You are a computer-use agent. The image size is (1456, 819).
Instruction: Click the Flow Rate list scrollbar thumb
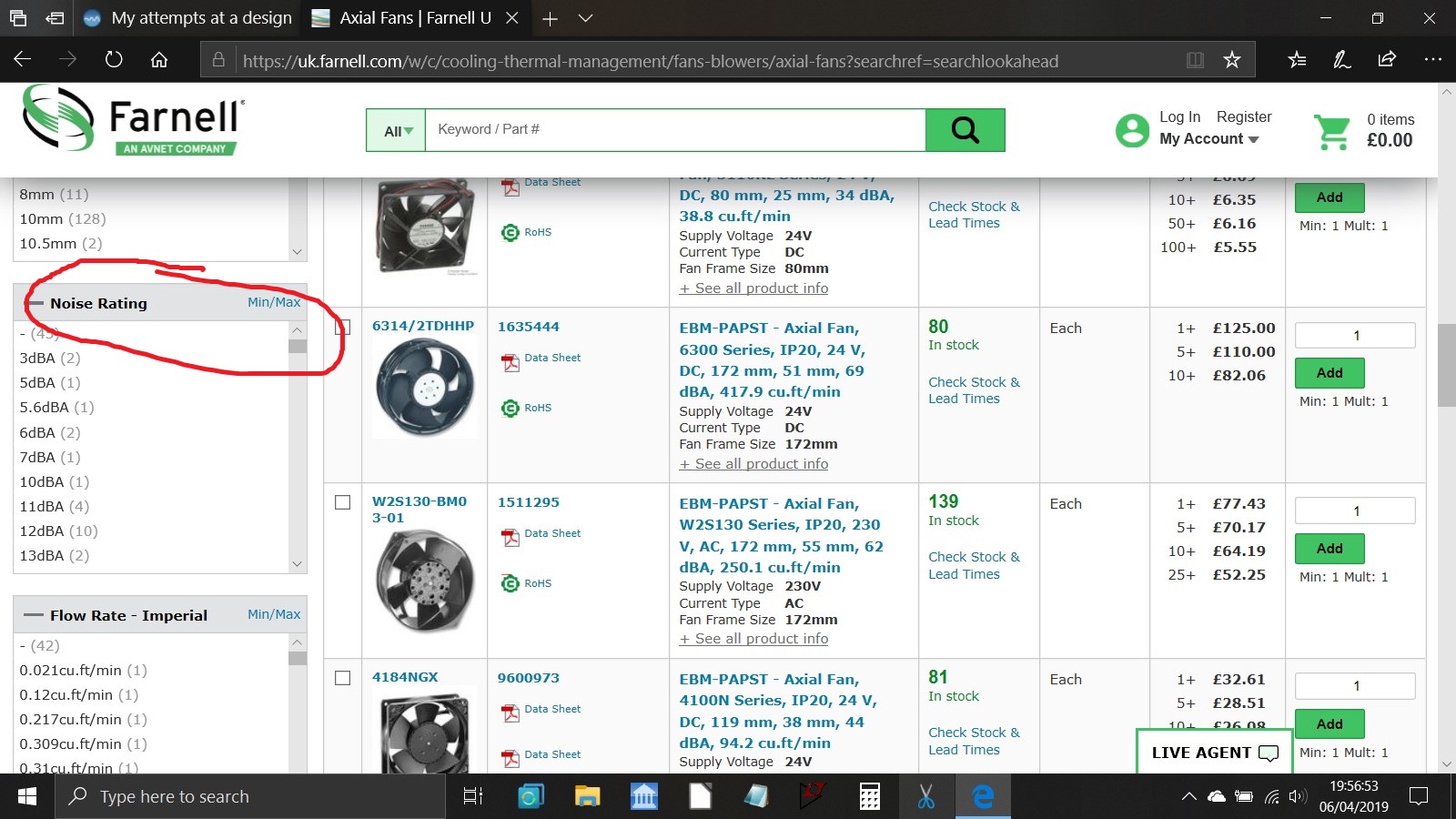point(297,658)
